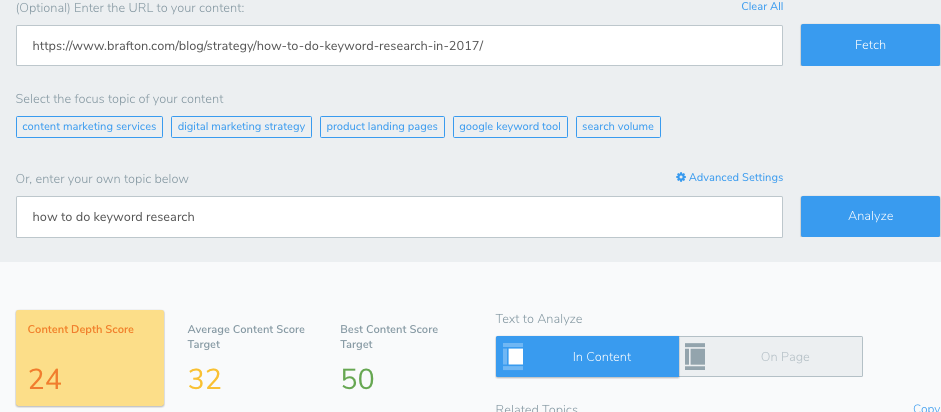Image resolution: width=941 pixels, height=412 pixels.
Task: Pick the 'product landing pages' topic tag
Action: [x=382, y=127]
